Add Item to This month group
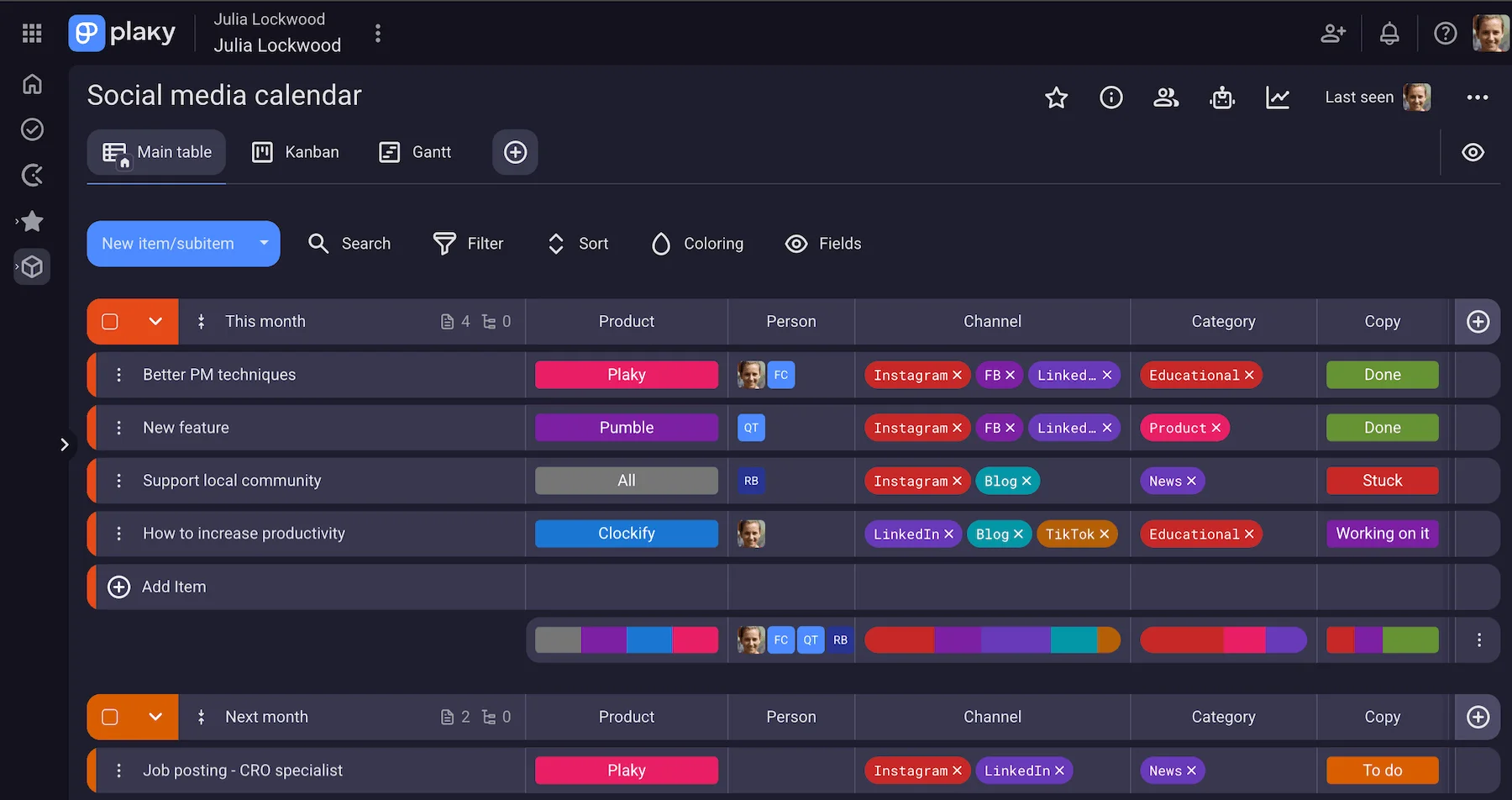This screenshot has width=1512, height=800. 157,587
